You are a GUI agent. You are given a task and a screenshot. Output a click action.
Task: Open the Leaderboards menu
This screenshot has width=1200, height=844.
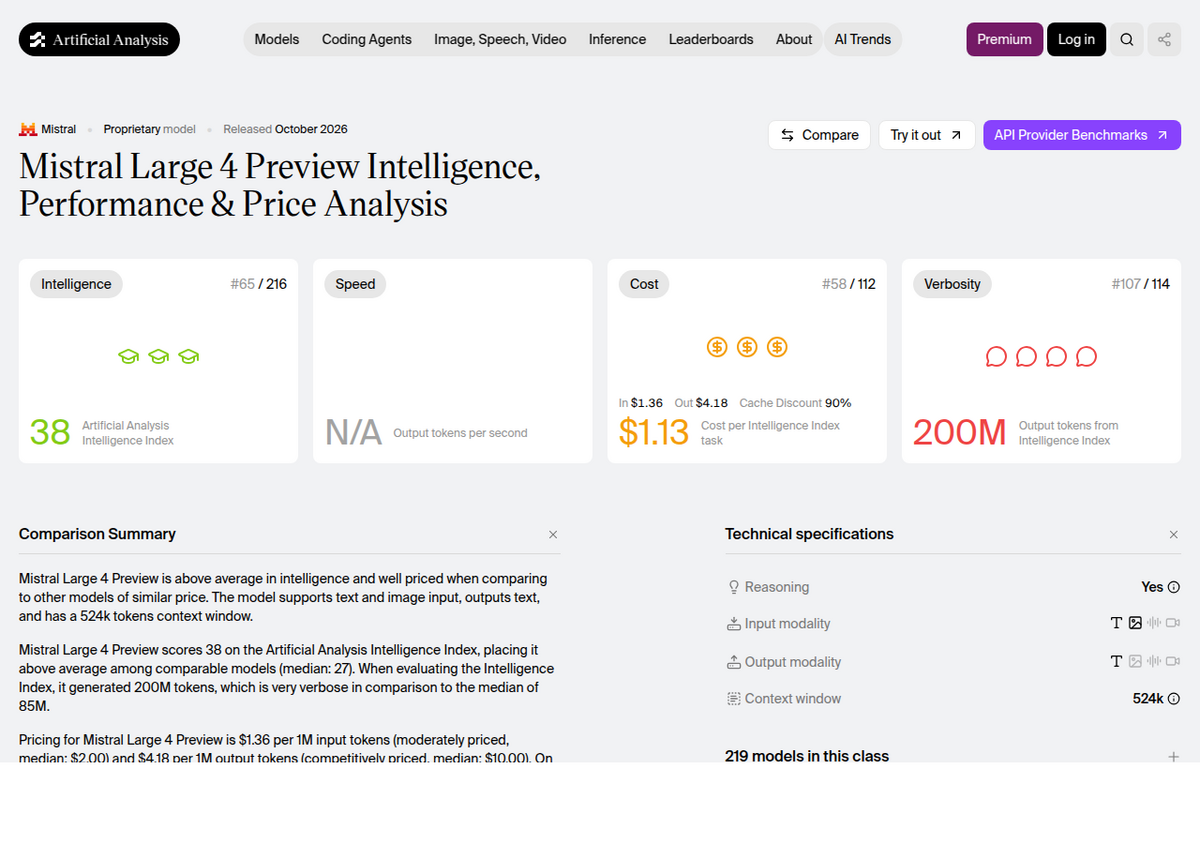coord(711,40)
